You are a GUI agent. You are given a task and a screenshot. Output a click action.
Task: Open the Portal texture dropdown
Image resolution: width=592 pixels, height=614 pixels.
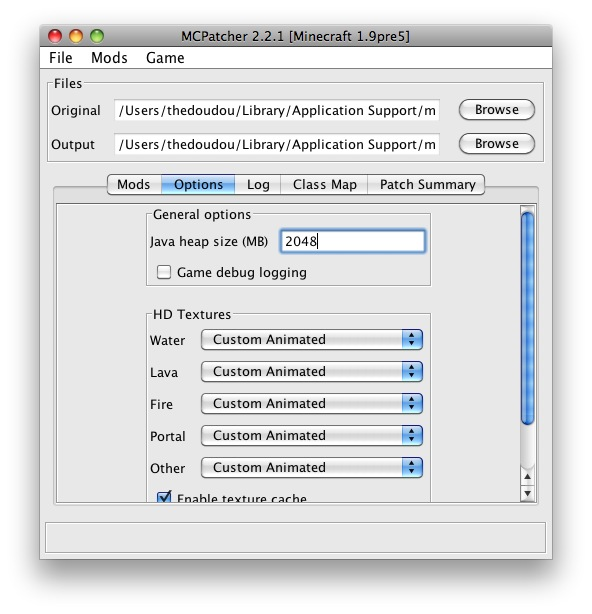[312, 436]
